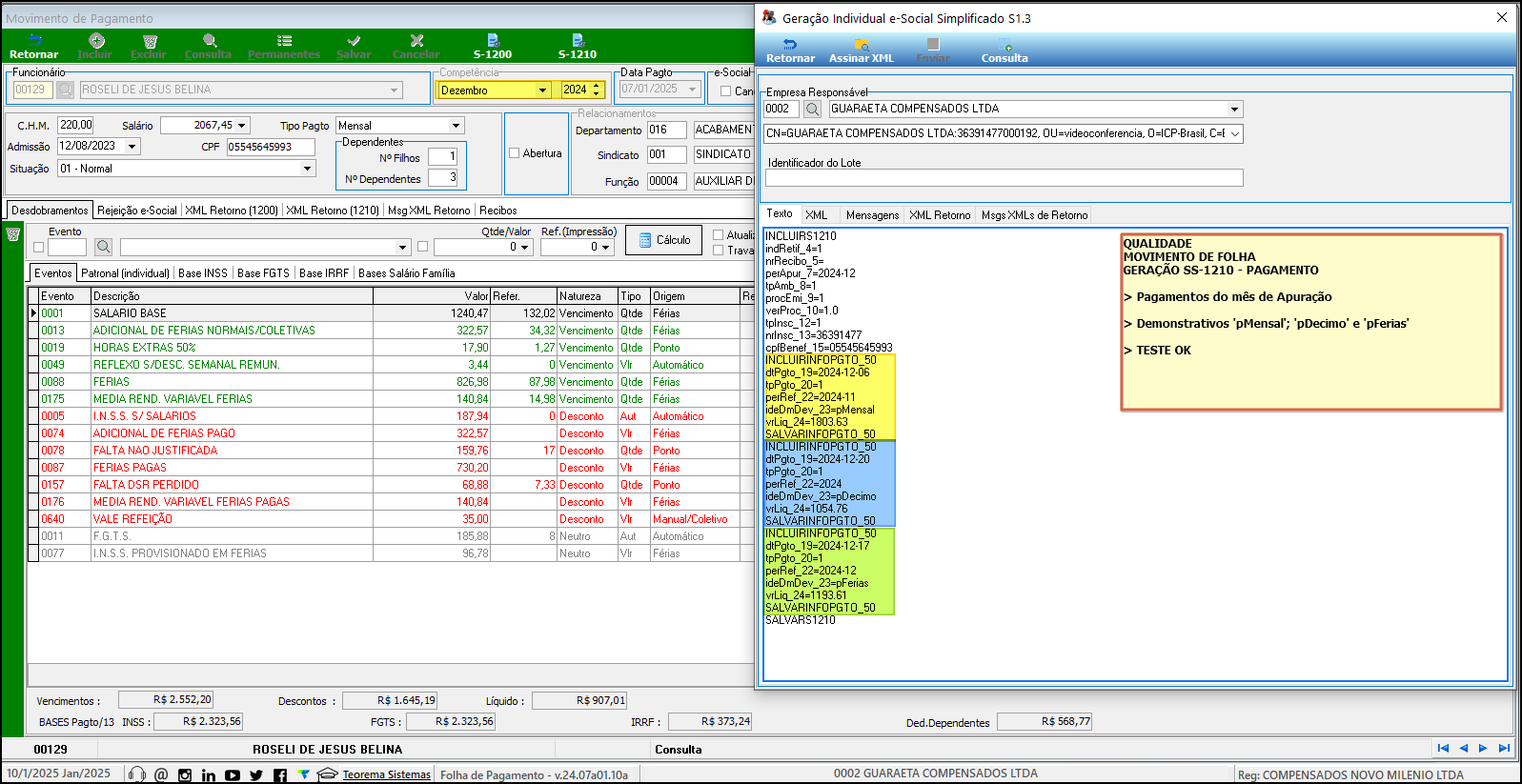1522x784 pixels.
Task: Click the Cancelar X icon
Action: (416, 47)
